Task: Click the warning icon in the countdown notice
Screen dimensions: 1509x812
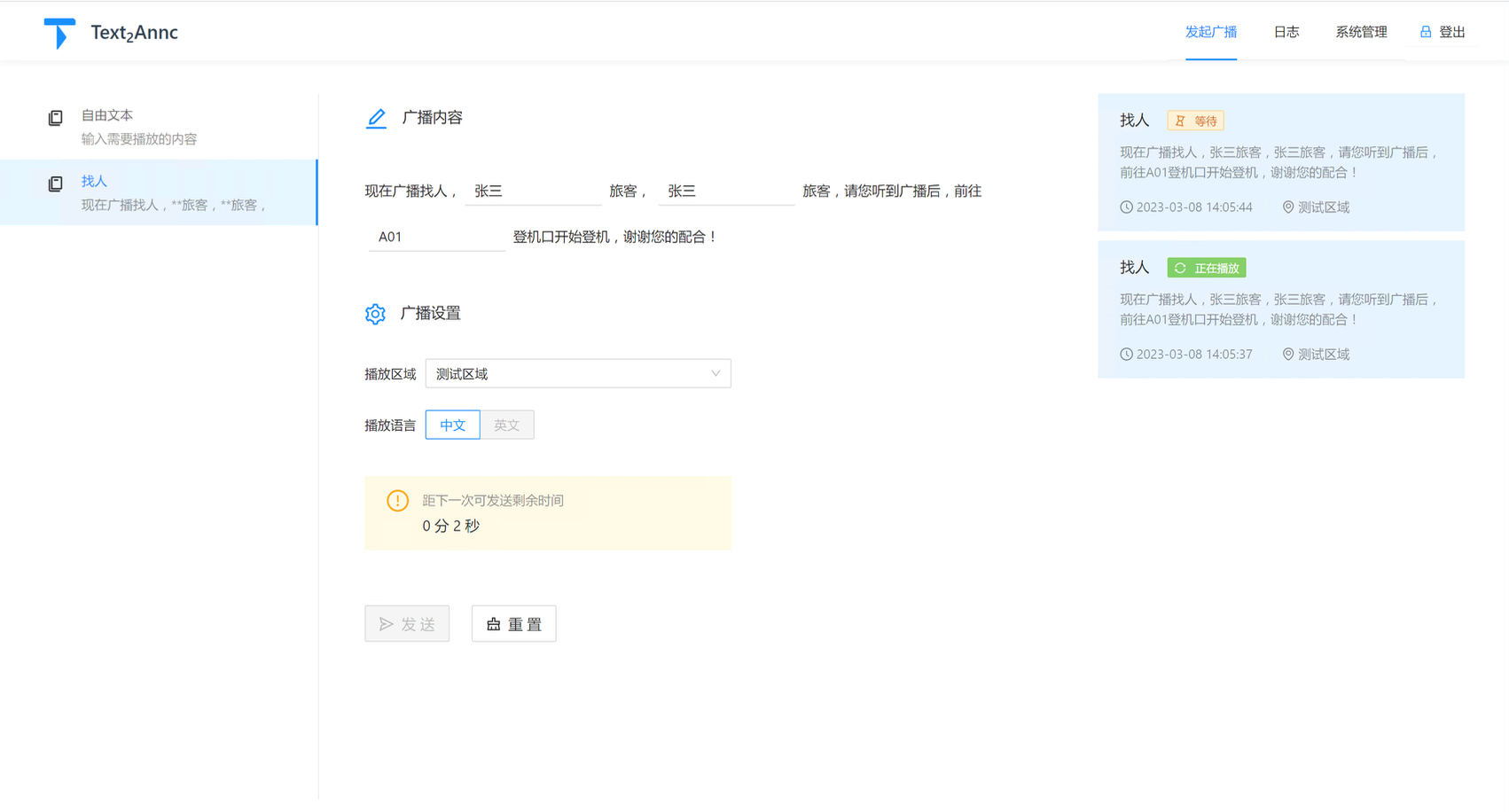Action: (x=397, y=501)
